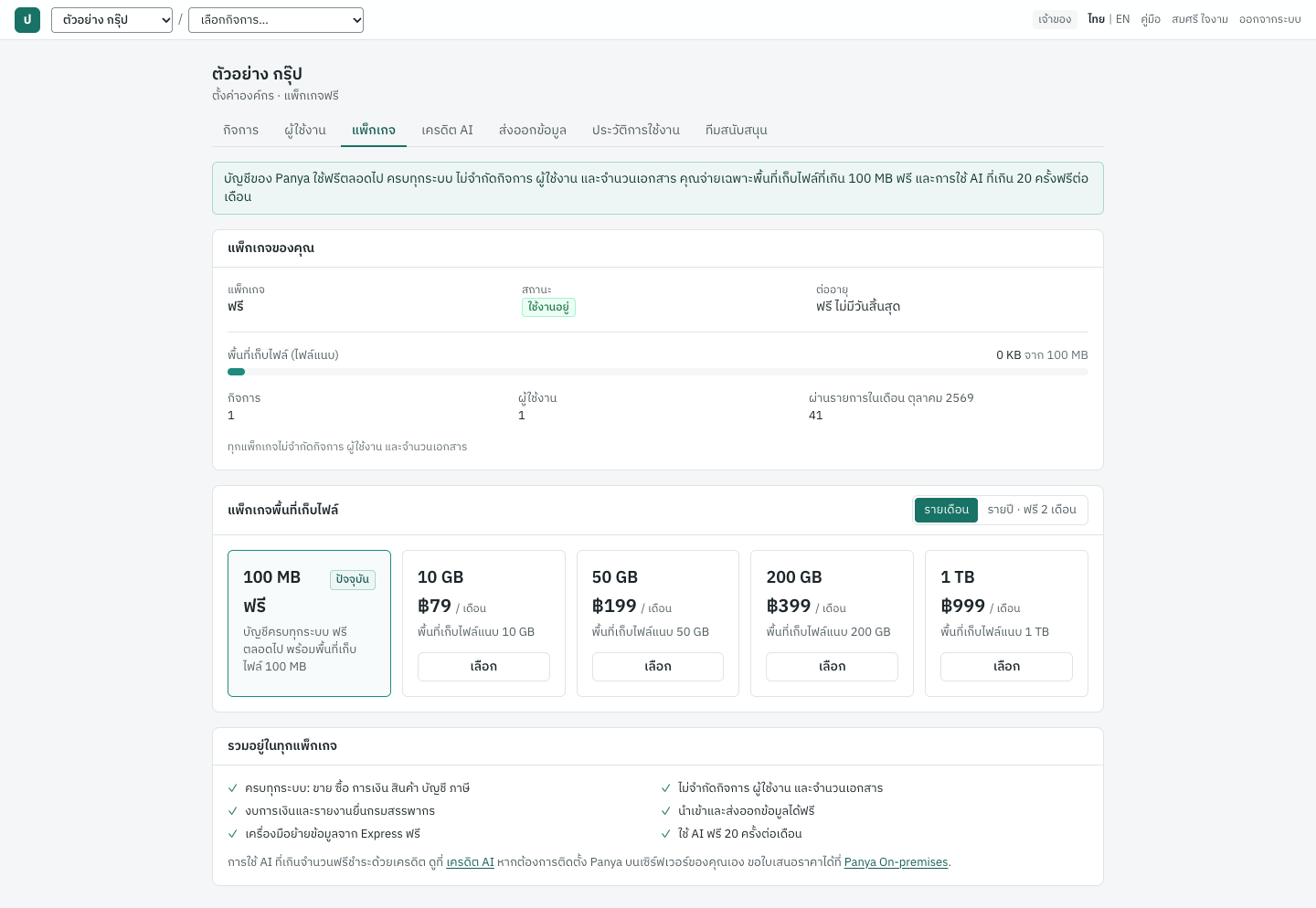Click the ฿79 price text
The image size is (1316, 908).
434,607
